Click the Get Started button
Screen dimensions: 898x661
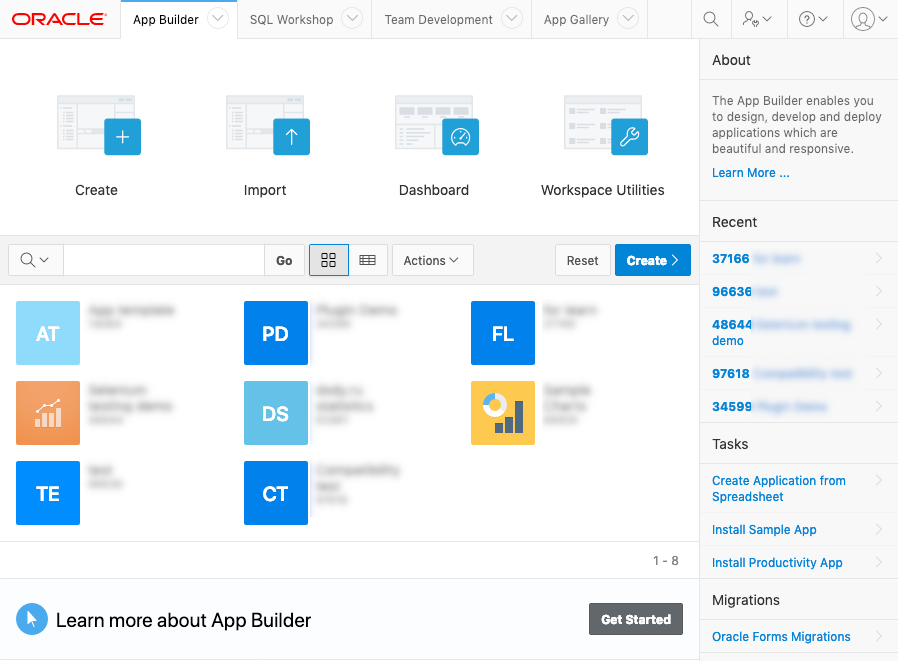click(636, 619)
